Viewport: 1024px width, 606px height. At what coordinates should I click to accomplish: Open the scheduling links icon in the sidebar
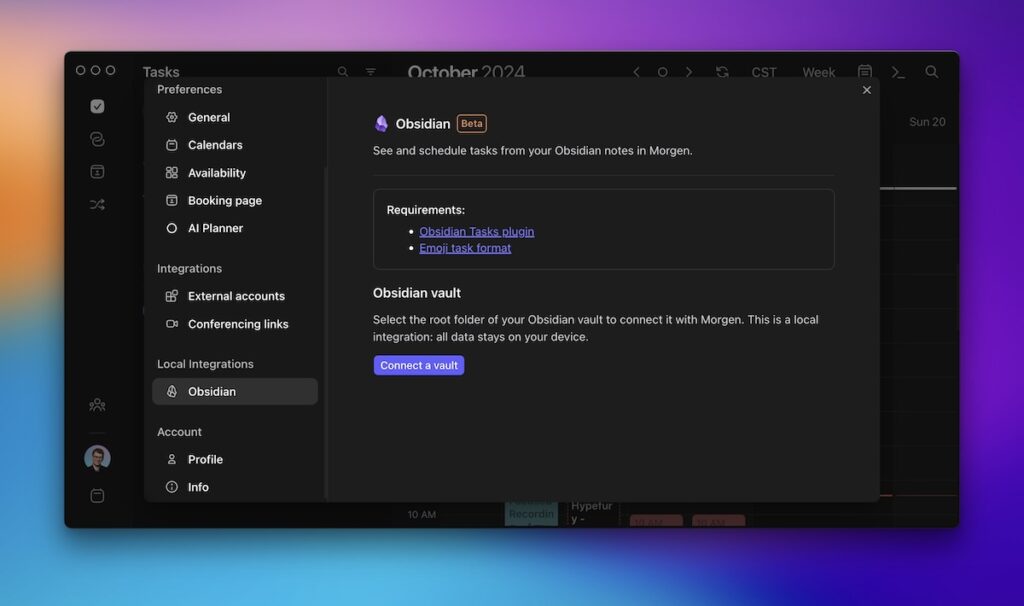click(97, 138)
